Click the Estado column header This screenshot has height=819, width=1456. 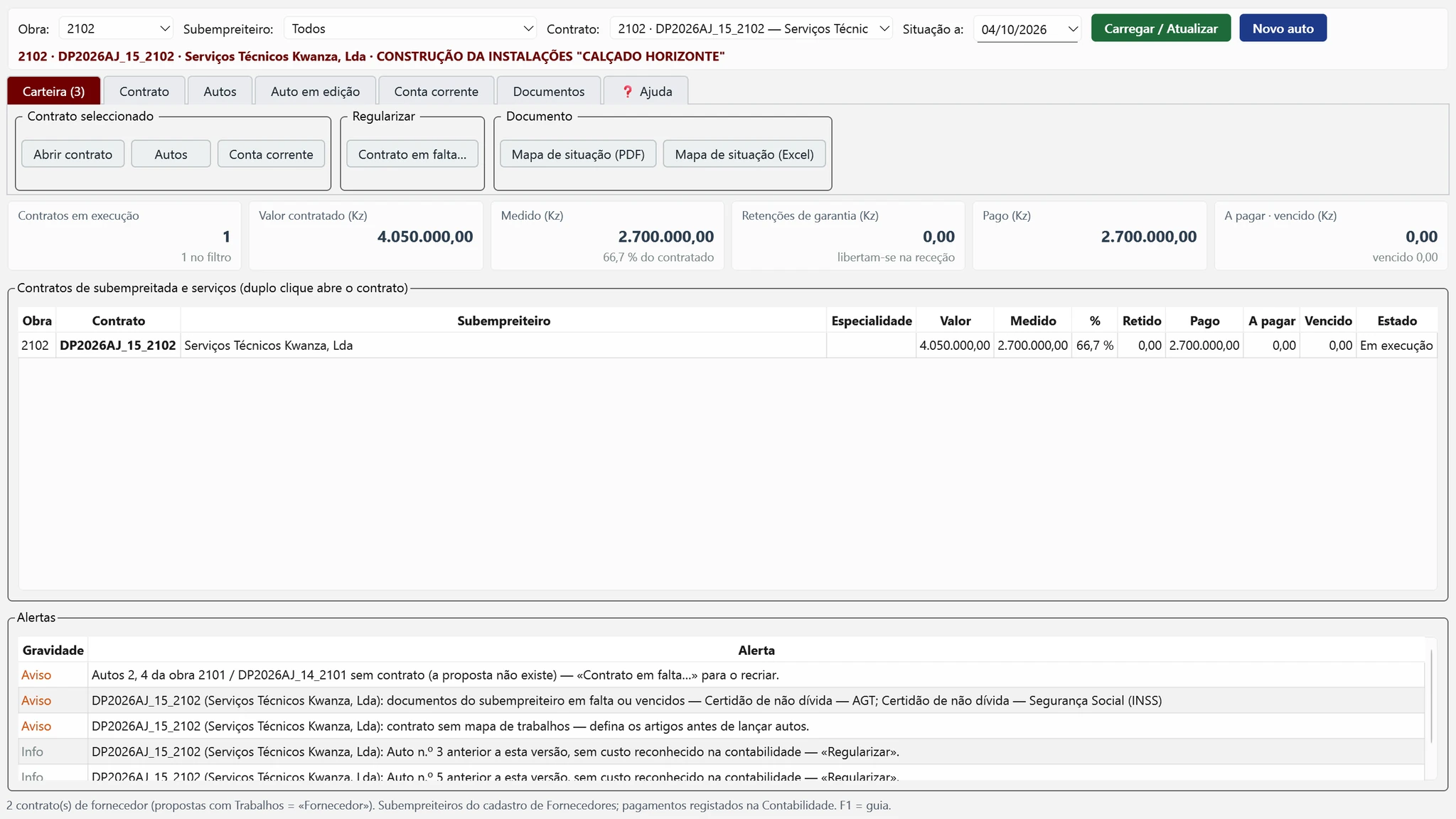(x=1397, y=321)
